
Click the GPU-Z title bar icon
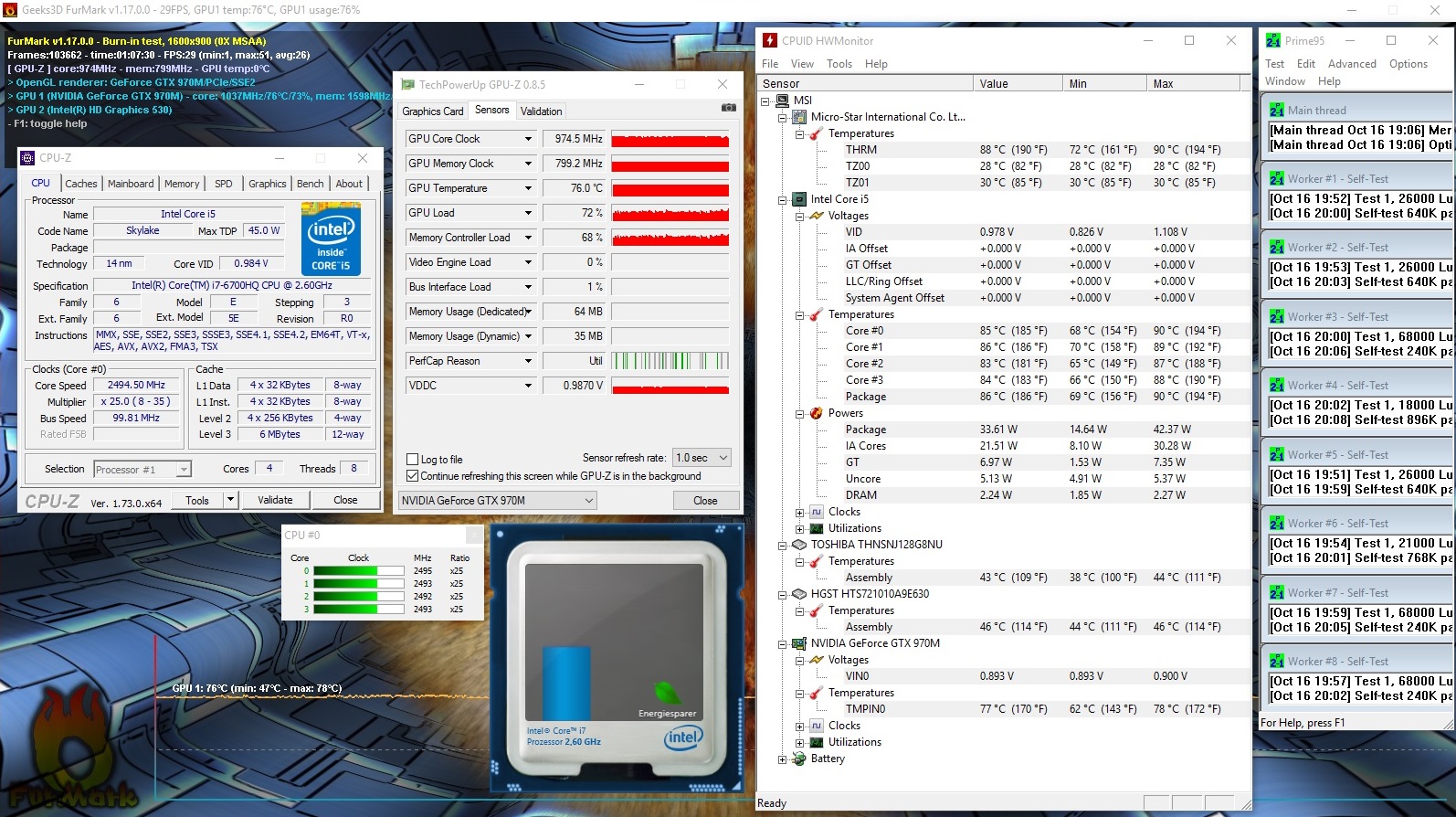click(408, 84)
